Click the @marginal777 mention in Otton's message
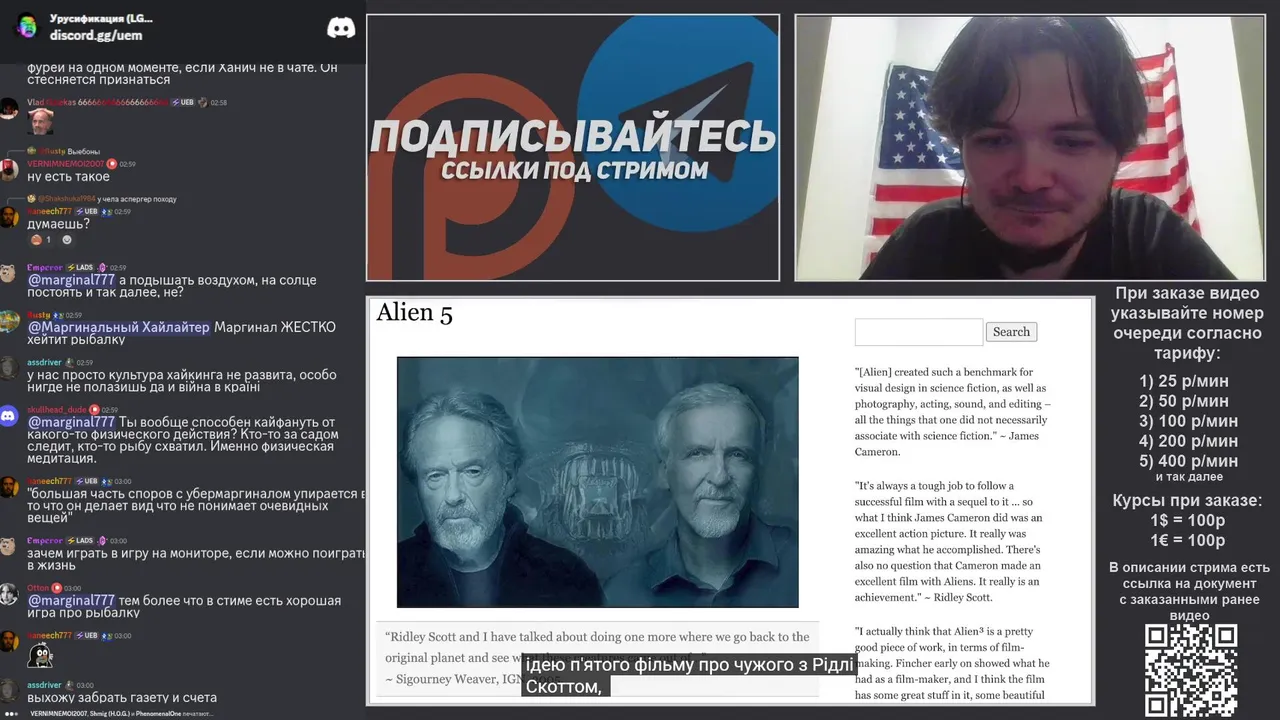1280x720 pixels. tap(71, 600)
